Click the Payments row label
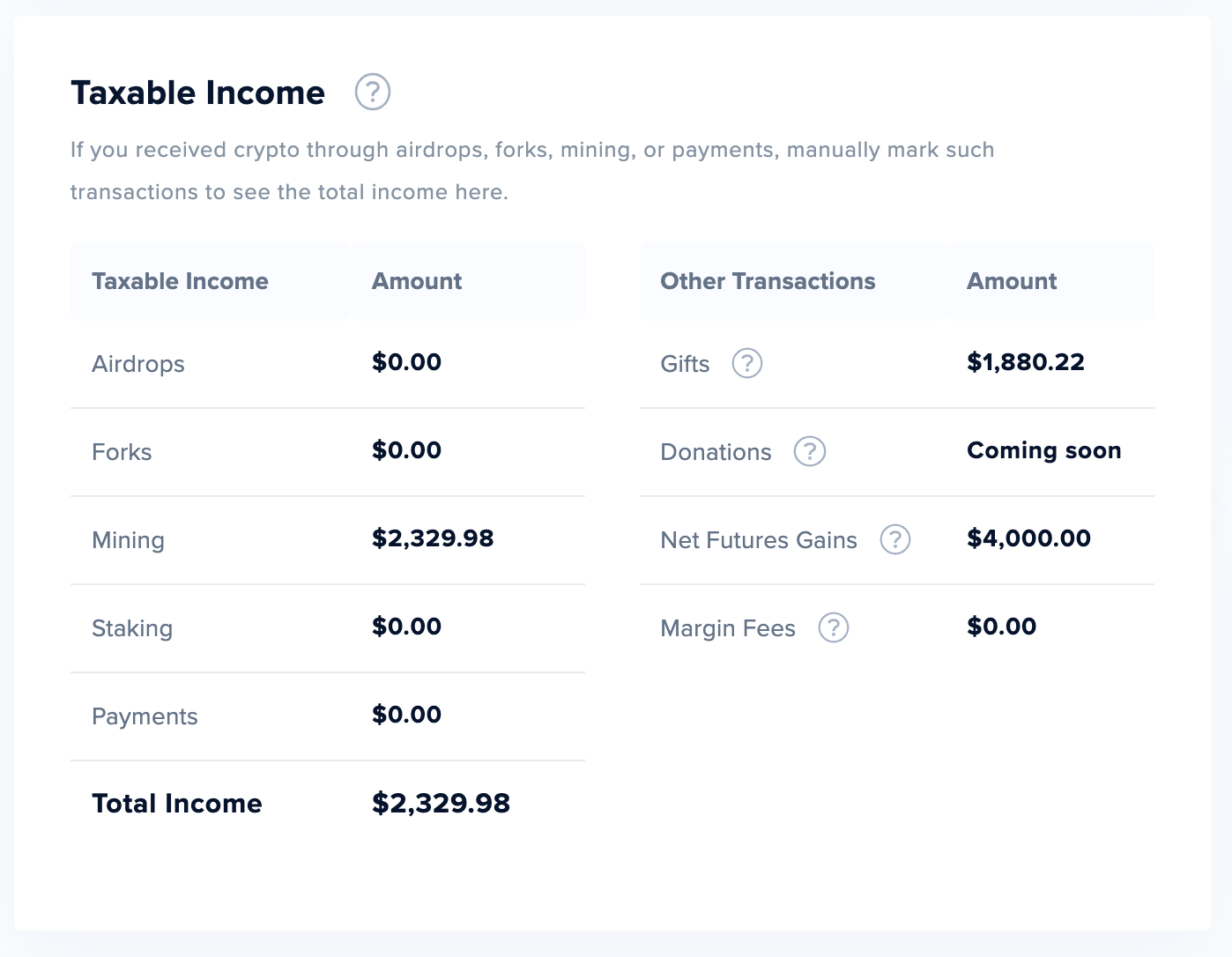Viewport: 1232px width, 957px height. [x=145, y=716]
